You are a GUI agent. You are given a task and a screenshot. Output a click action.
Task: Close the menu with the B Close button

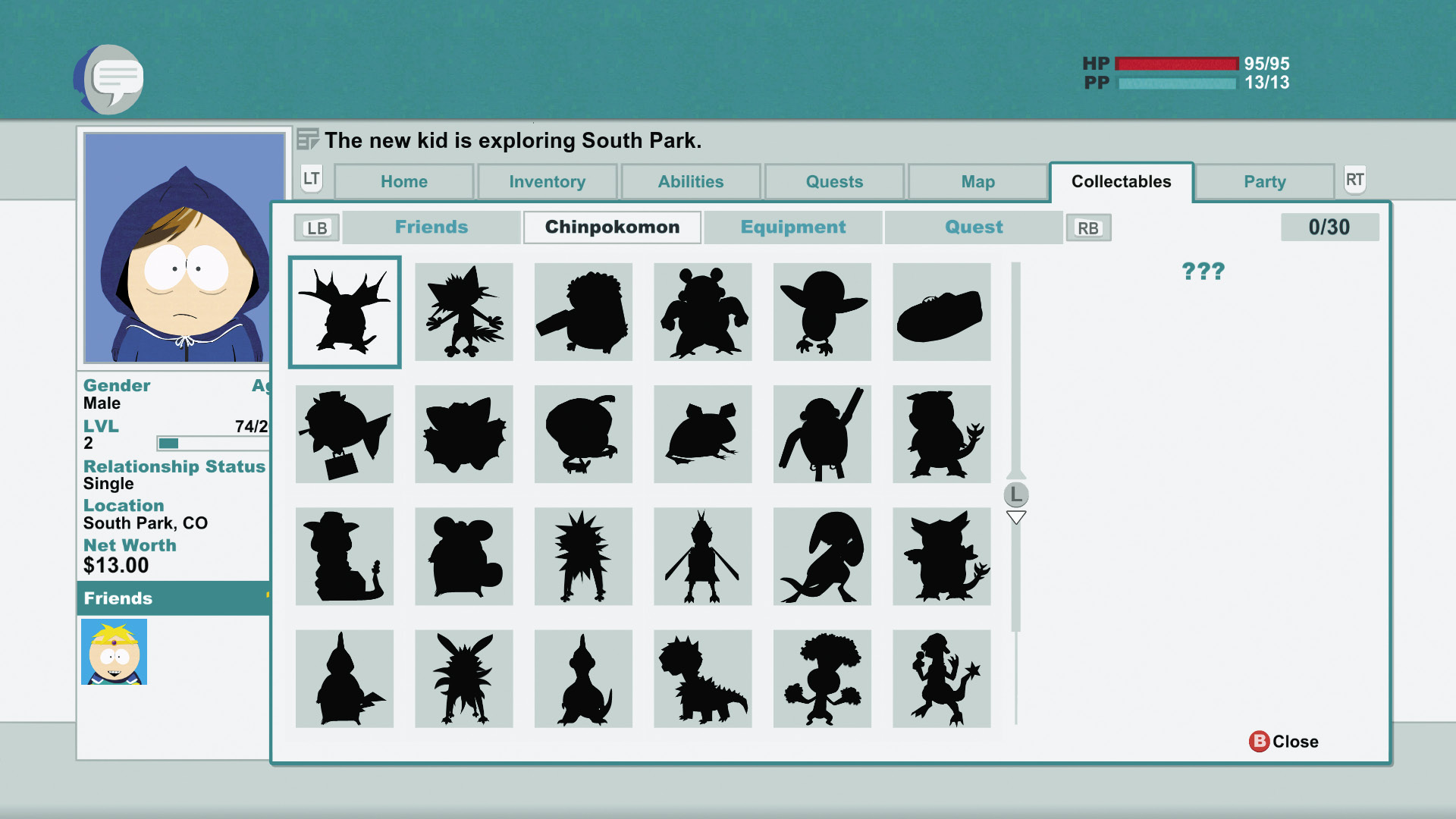click(1284, 742)
